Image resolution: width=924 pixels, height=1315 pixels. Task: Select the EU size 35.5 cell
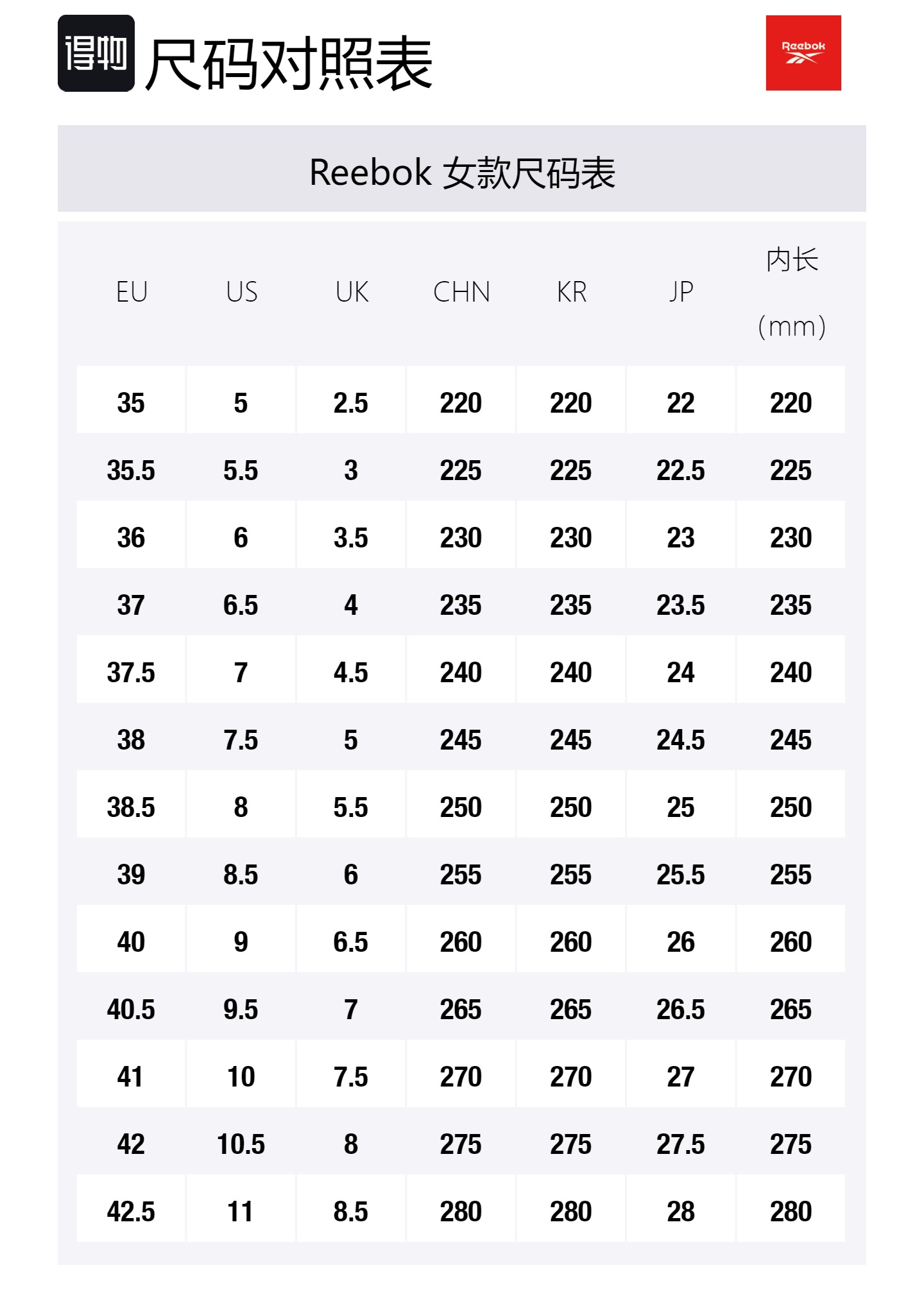(x=131, y=470)
